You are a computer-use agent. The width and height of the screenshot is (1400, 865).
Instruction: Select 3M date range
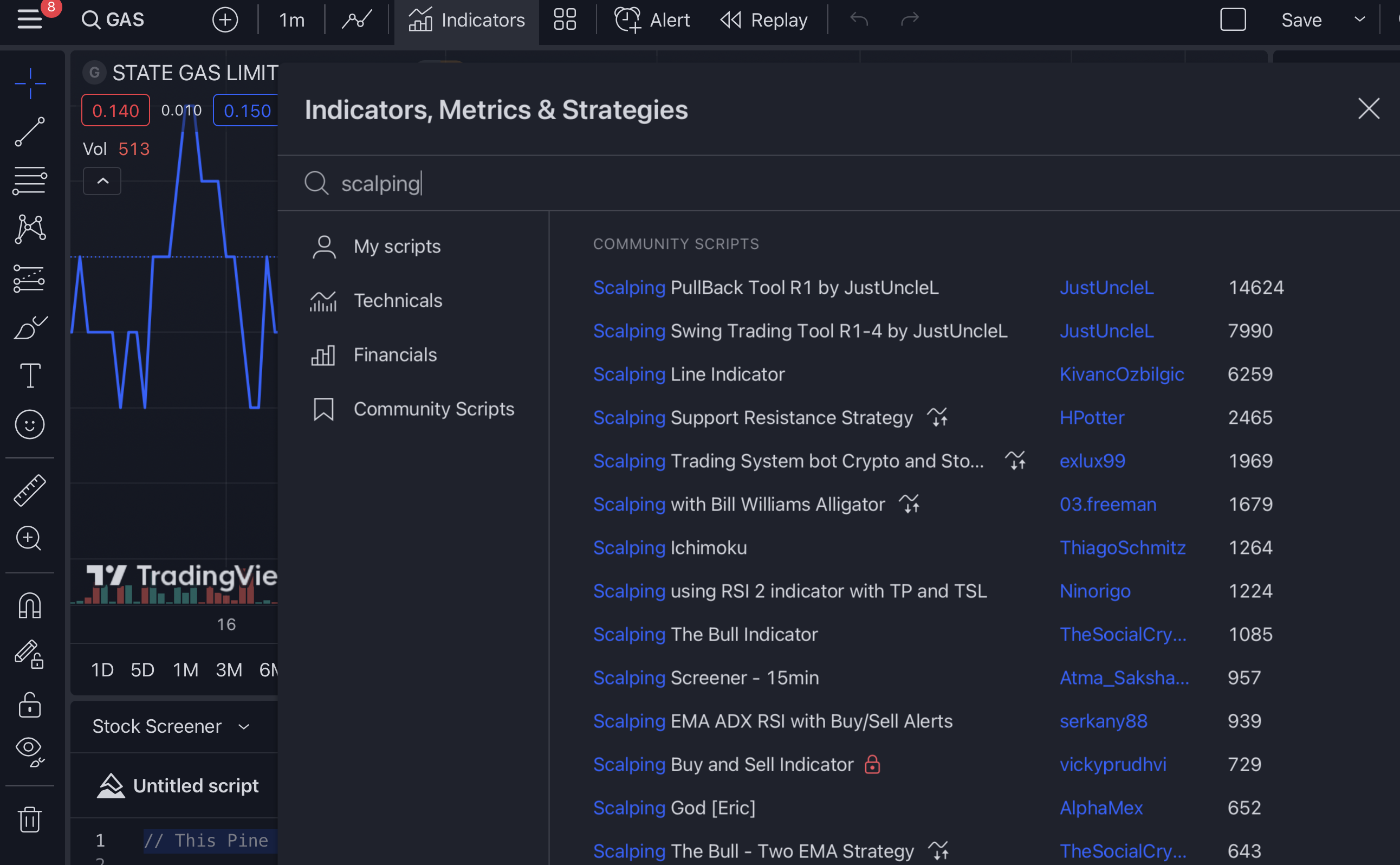(229, 669)
